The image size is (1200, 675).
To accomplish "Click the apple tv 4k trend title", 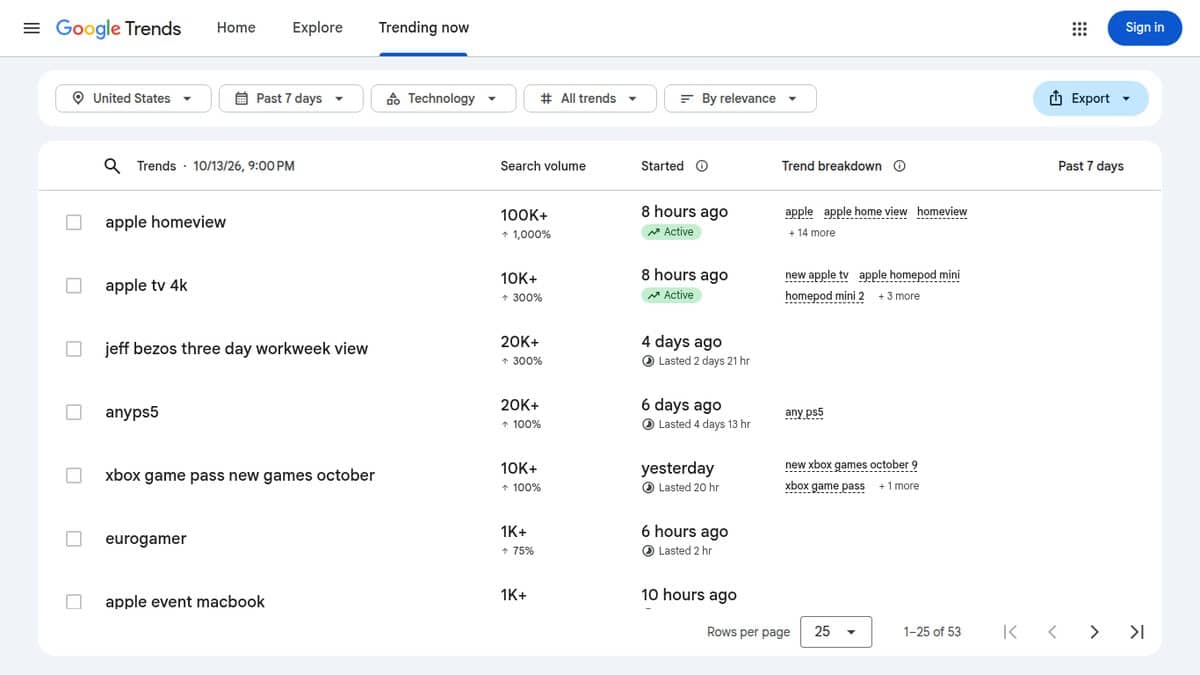I will [146, 285].
